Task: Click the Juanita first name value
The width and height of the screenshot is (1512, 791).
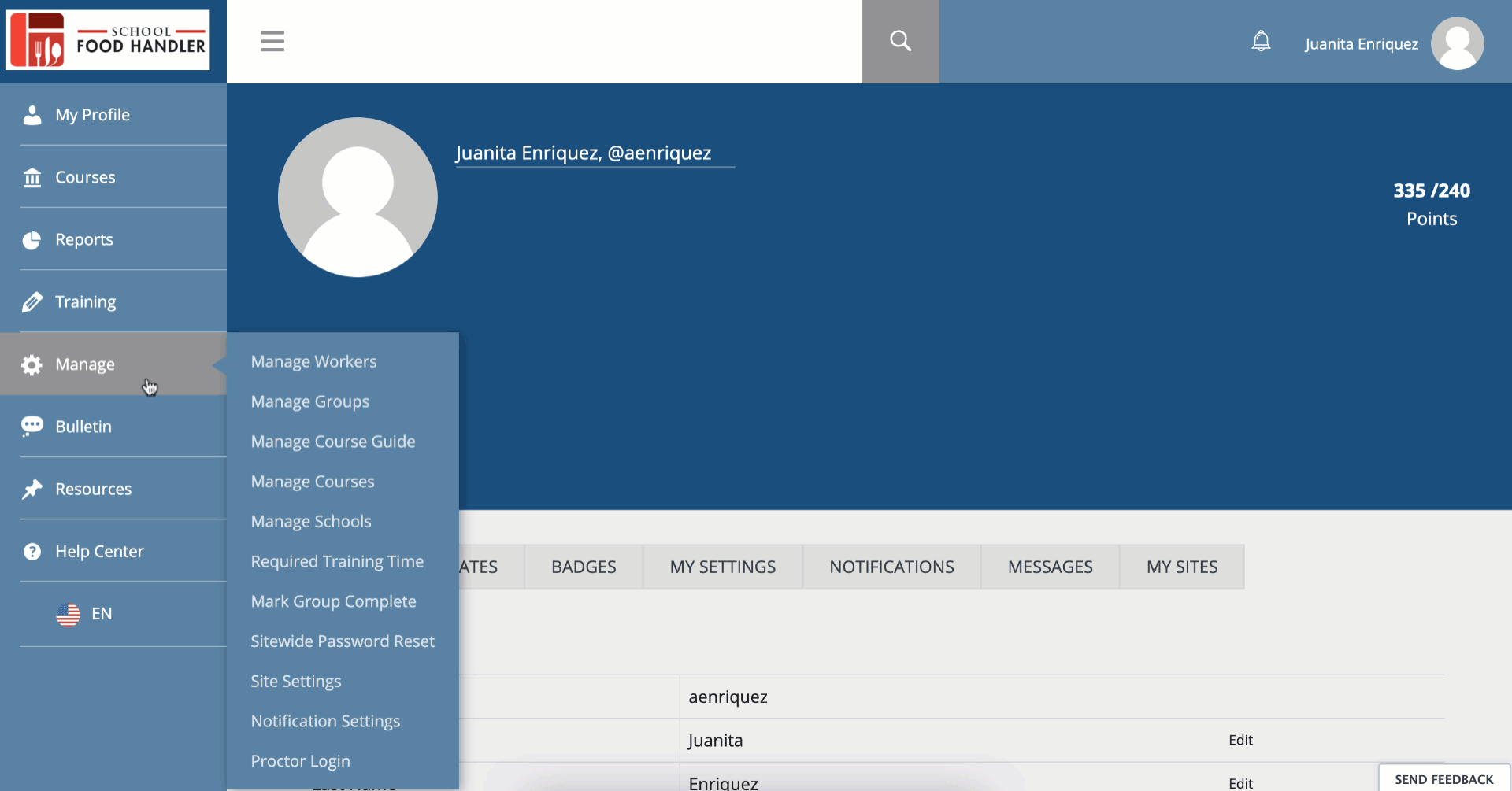Action: [x=715, y=741]
